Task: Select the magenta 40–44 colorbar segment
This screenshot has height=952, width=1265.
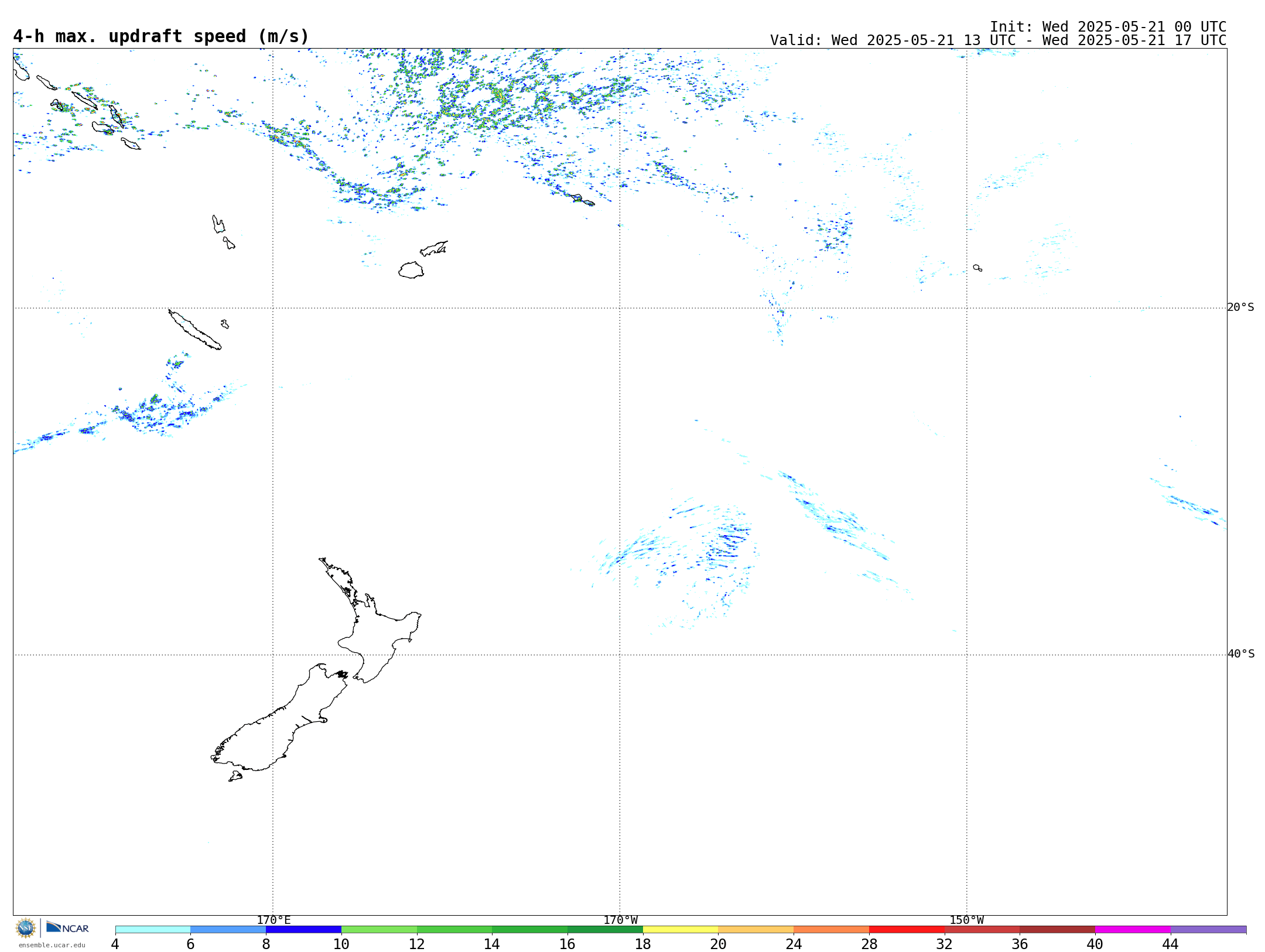Action: pos(1133,930)
